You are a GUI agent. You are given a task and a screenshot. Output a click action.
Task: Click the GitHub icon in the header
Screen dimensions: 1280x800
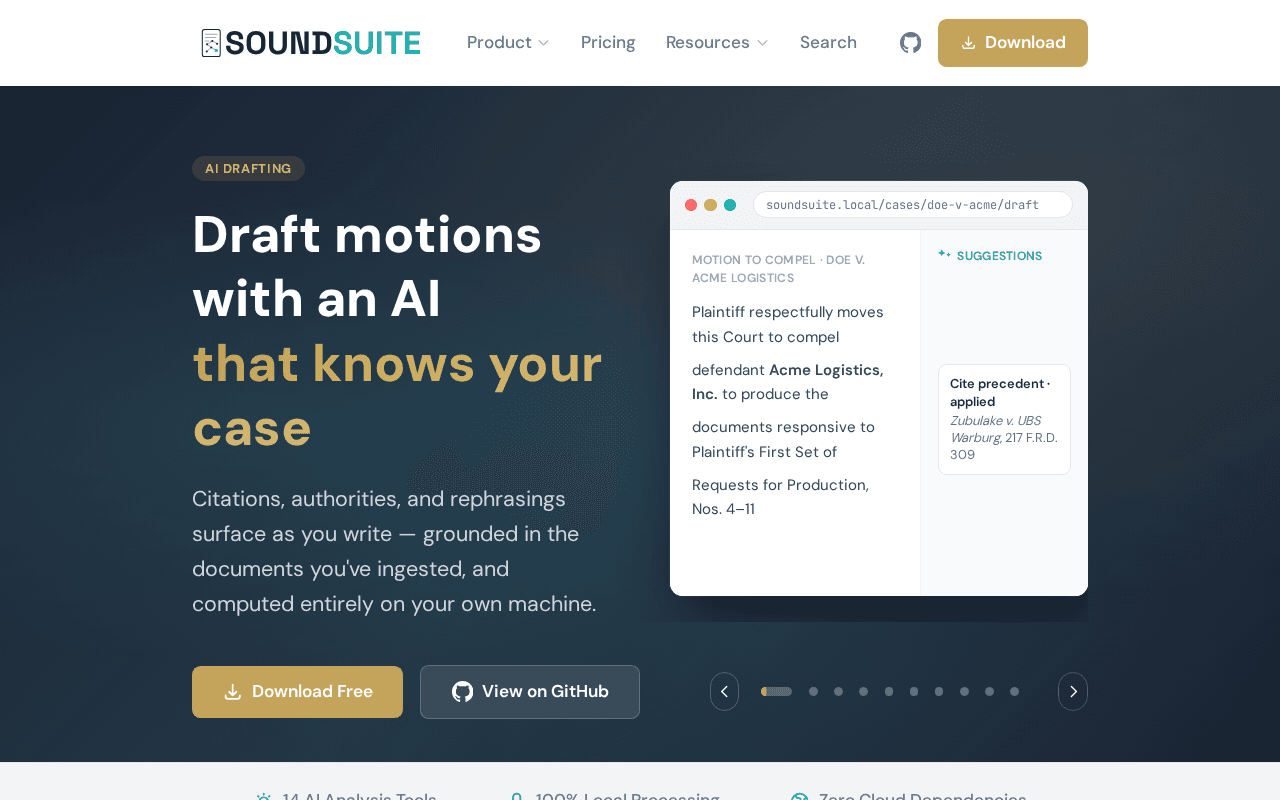point(910,43)
